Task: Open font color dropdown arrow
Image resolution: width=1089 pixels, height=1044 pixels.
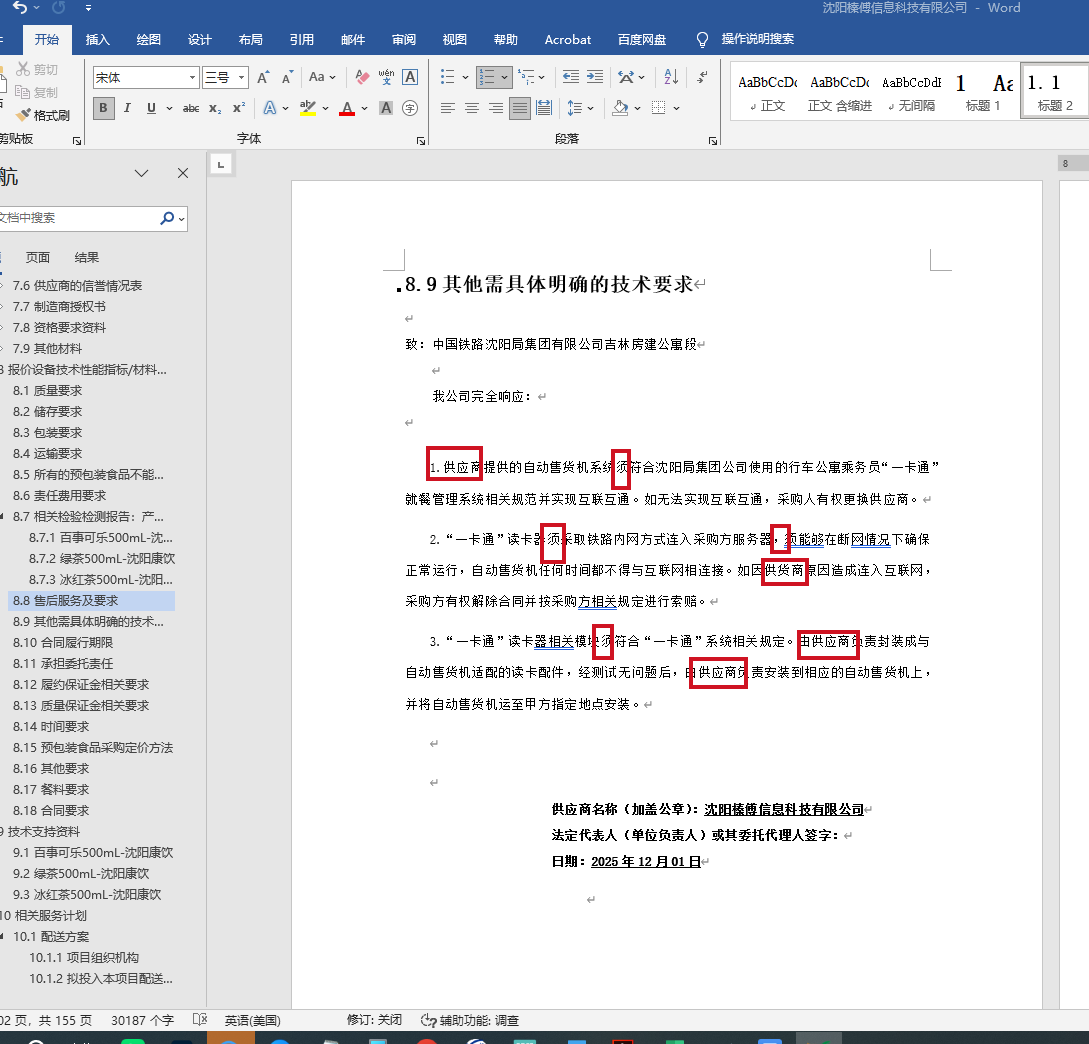Action: pyautogui.click(x=364, y=108)
